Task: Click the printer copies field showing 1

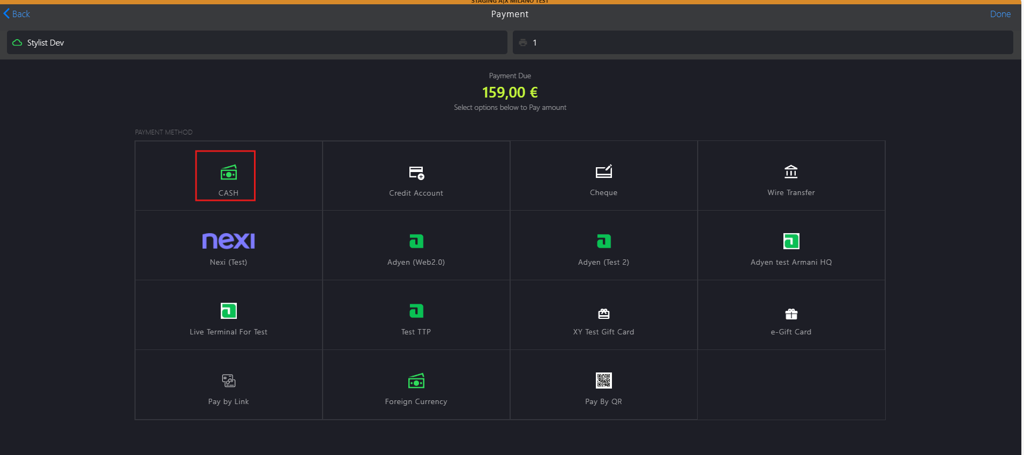Action: click(763, 42)
